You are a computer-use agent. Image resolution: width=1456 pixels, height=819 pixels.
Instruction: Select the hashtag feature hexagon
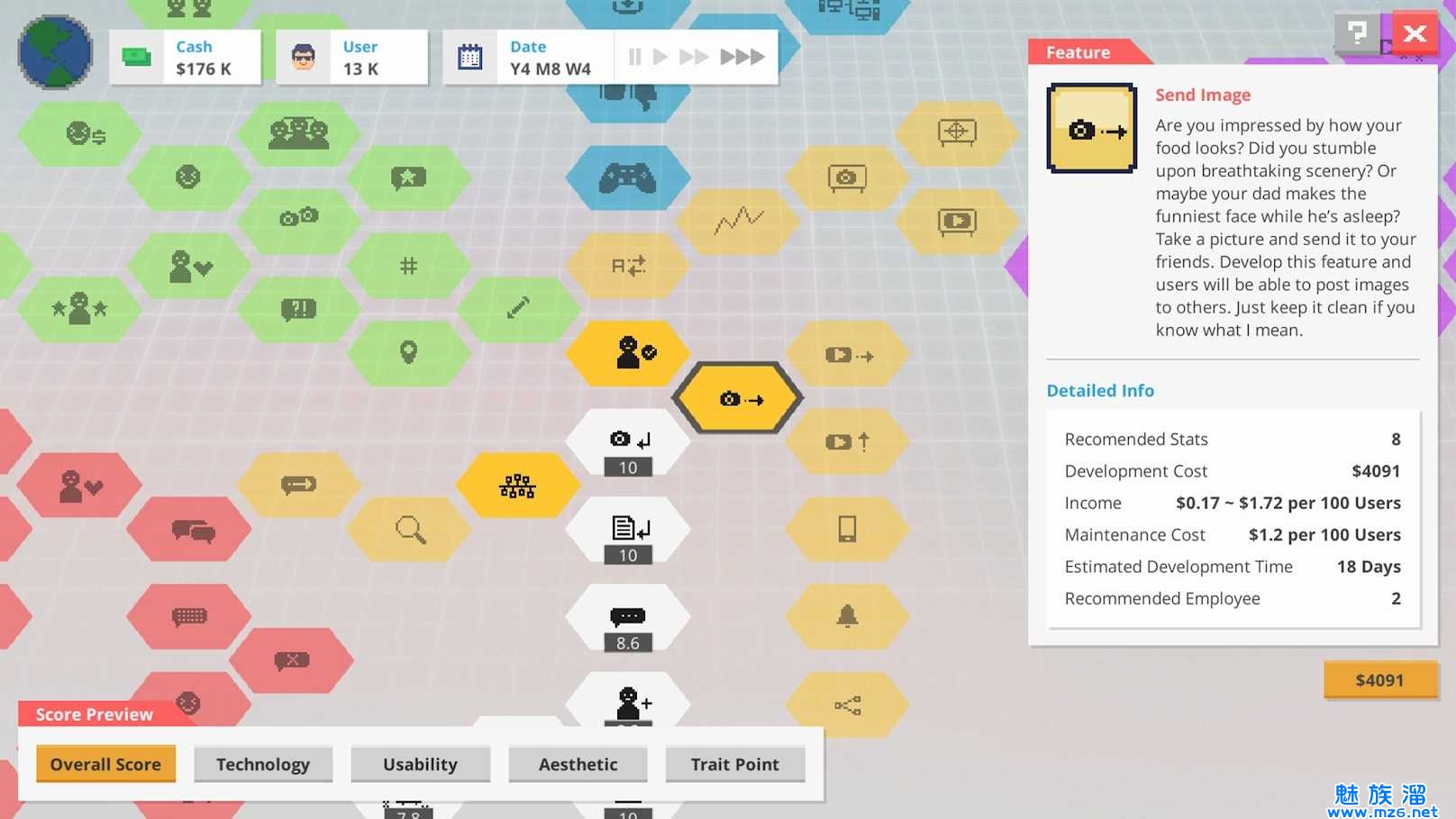408,266
